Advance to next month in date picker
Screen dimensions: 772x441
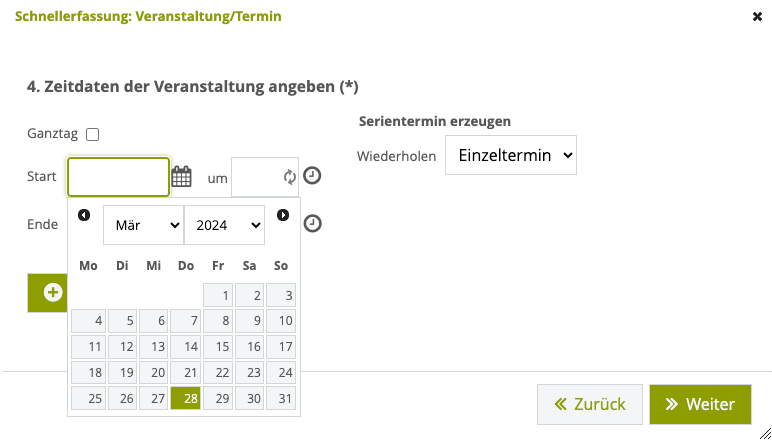click(x=283, y=215)
